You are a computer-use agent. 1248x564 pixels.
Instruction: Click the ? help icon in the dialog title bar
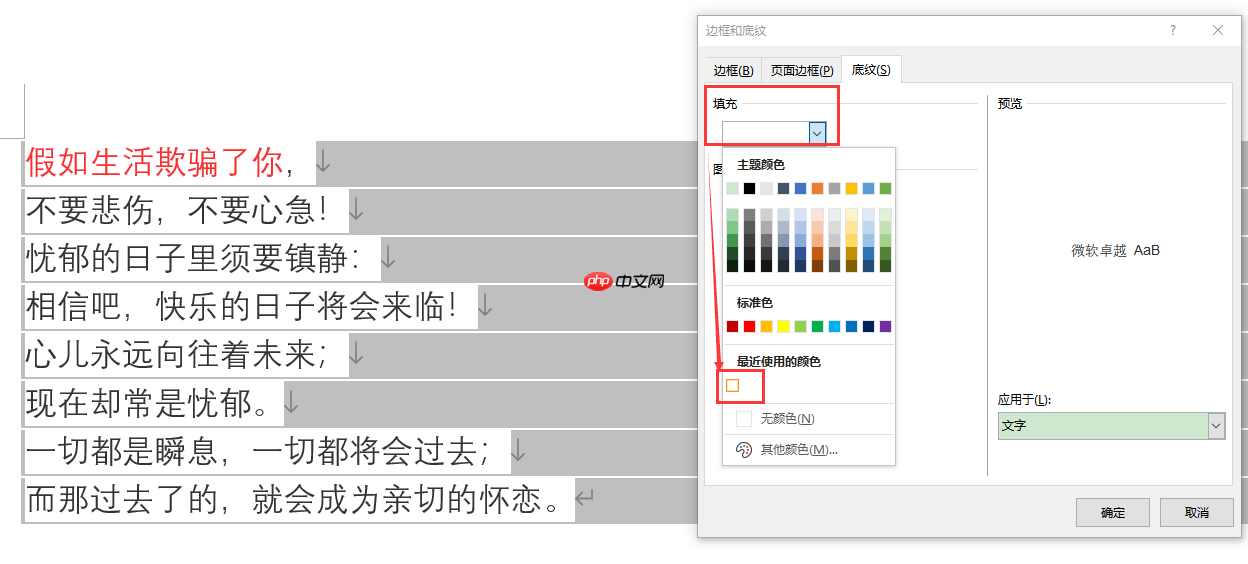point(1173,30)
